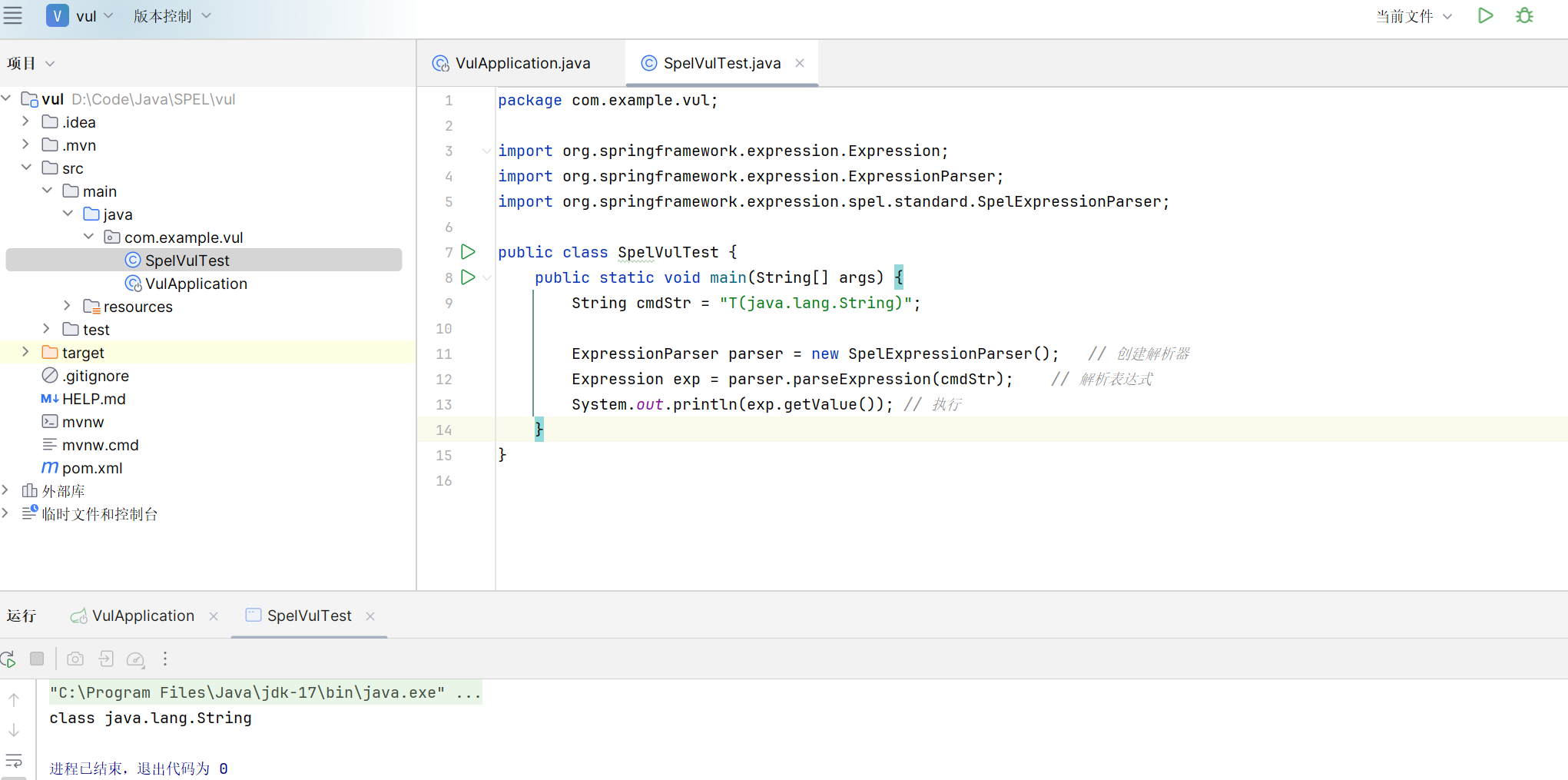The width and height of the screenshot is (1568, 780).
Task: Click the mvnw script file icon
Action: click(50, 422)
